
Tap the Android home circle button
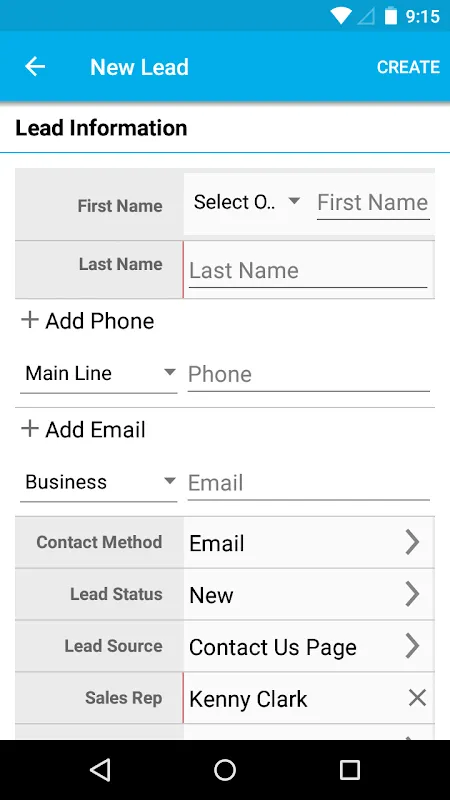click(224, 770)
